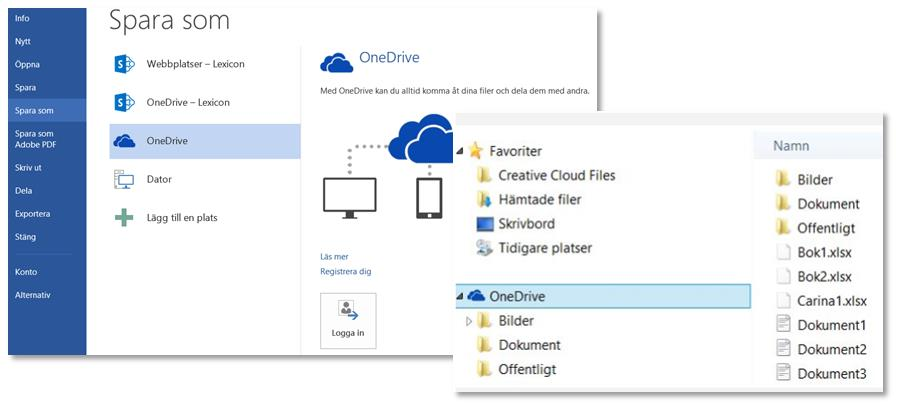Select Webbplatser – Lexicon save location

(204, 64)
